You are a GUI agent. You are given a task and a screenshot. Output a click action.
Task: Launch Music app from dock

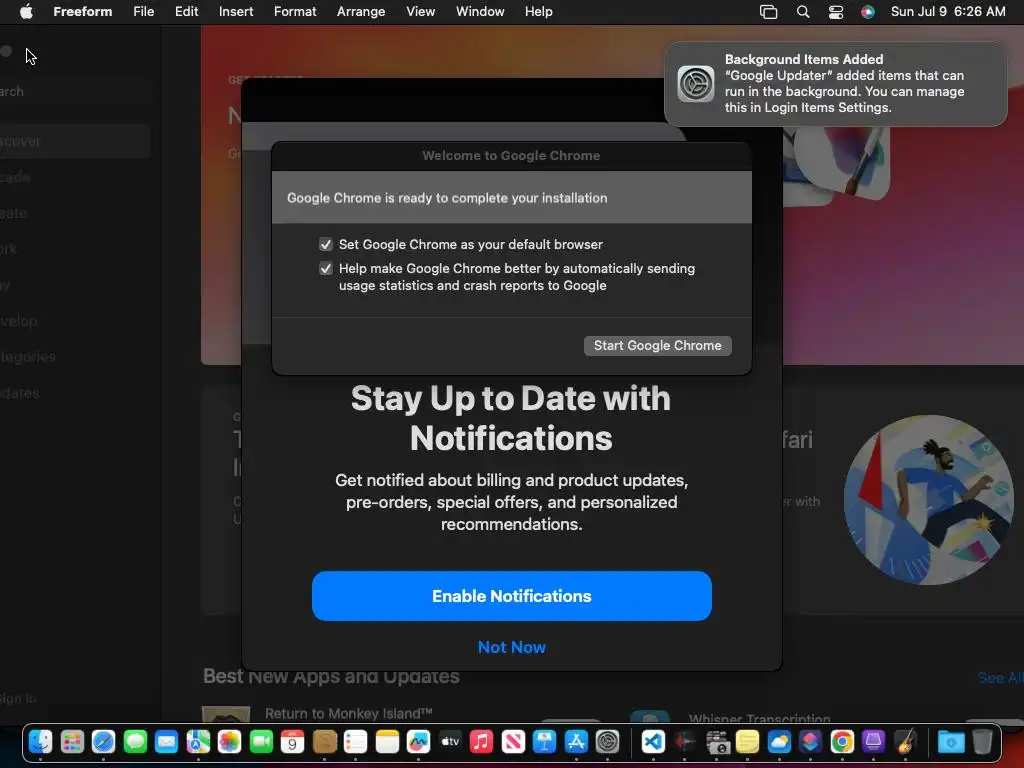[481, 742]
